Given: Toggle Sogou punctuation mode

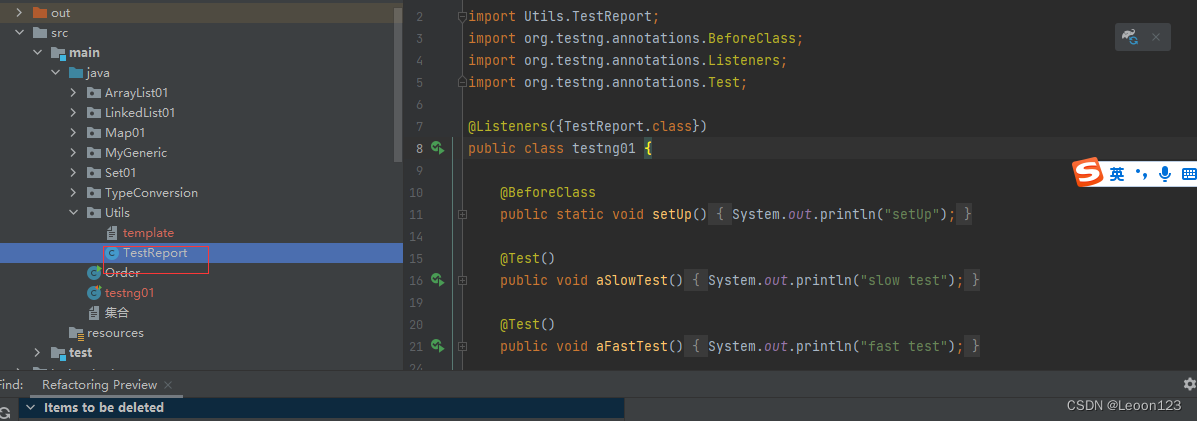Looking at the screenshot, I should (x=1141, y=175).
